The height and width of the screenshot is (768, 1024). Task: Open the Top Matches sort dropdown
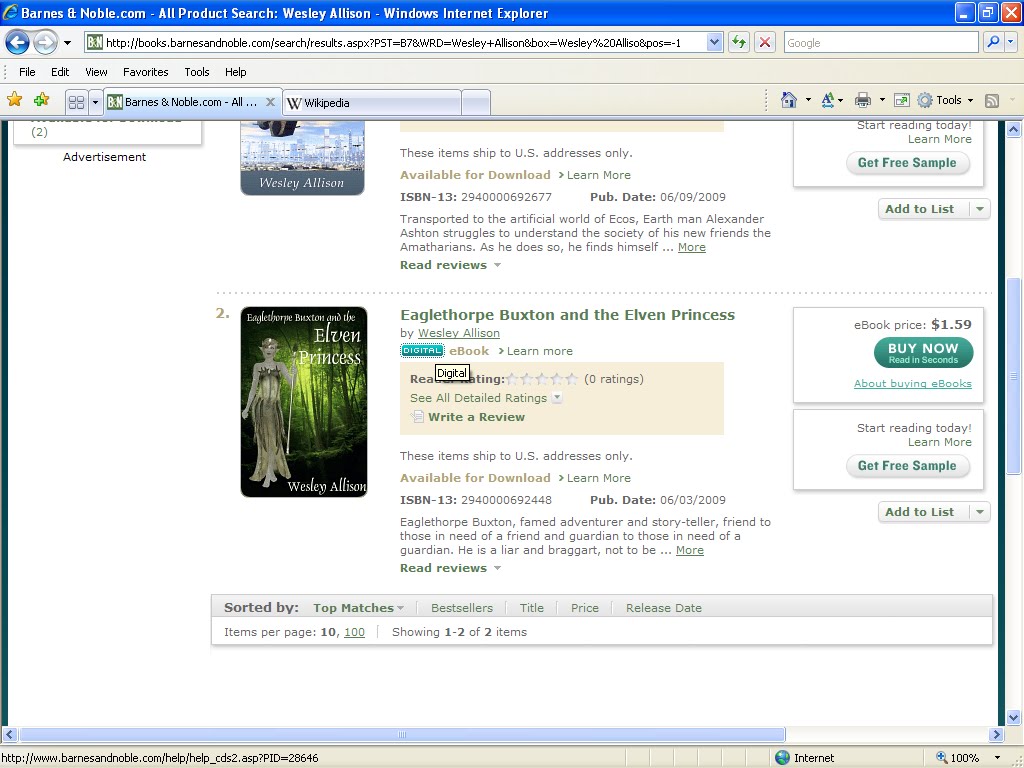pos(358,608)
